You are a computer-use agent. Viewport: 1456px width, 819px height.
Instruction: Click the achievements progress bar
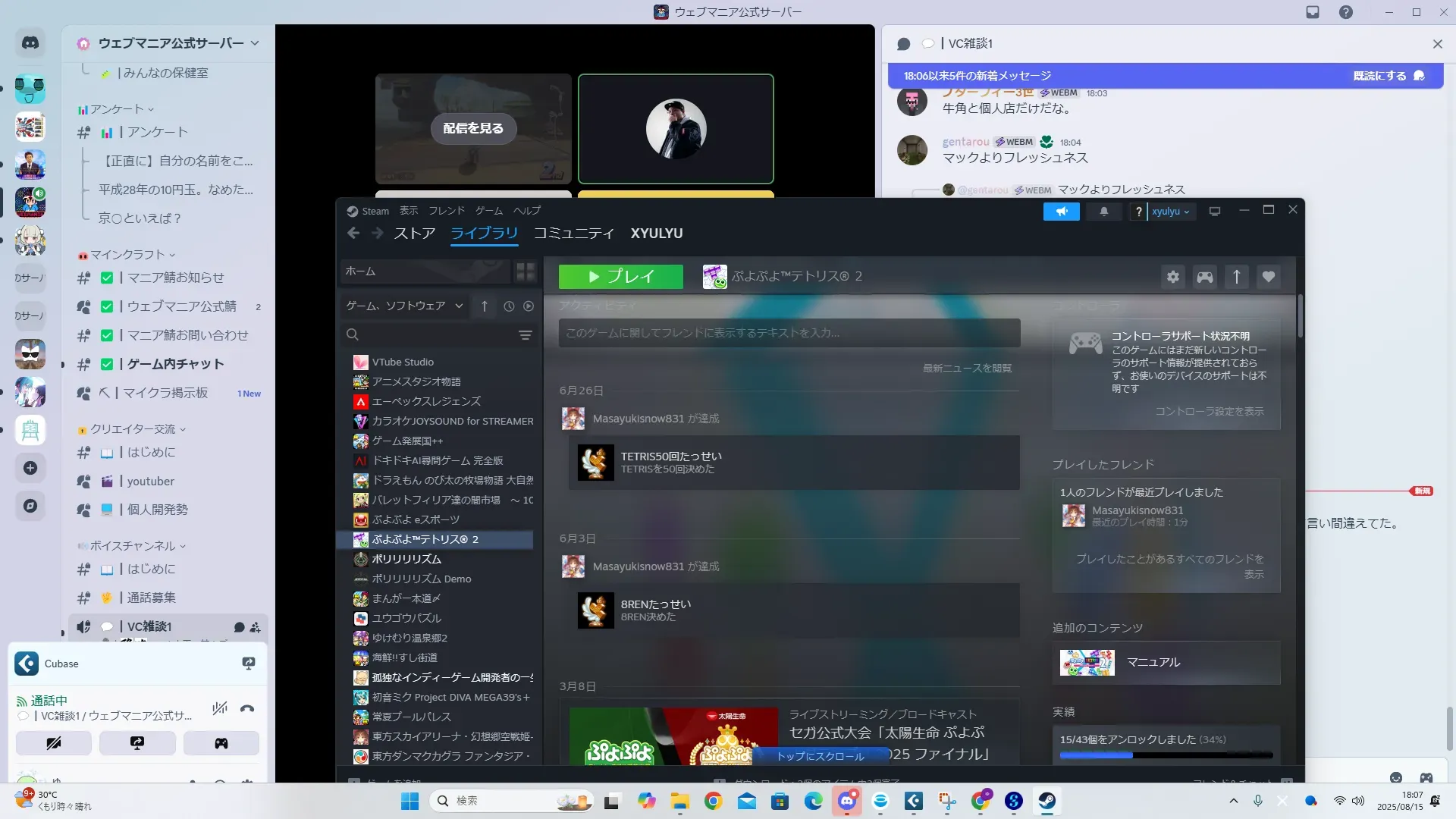(x=1166, y=755)
